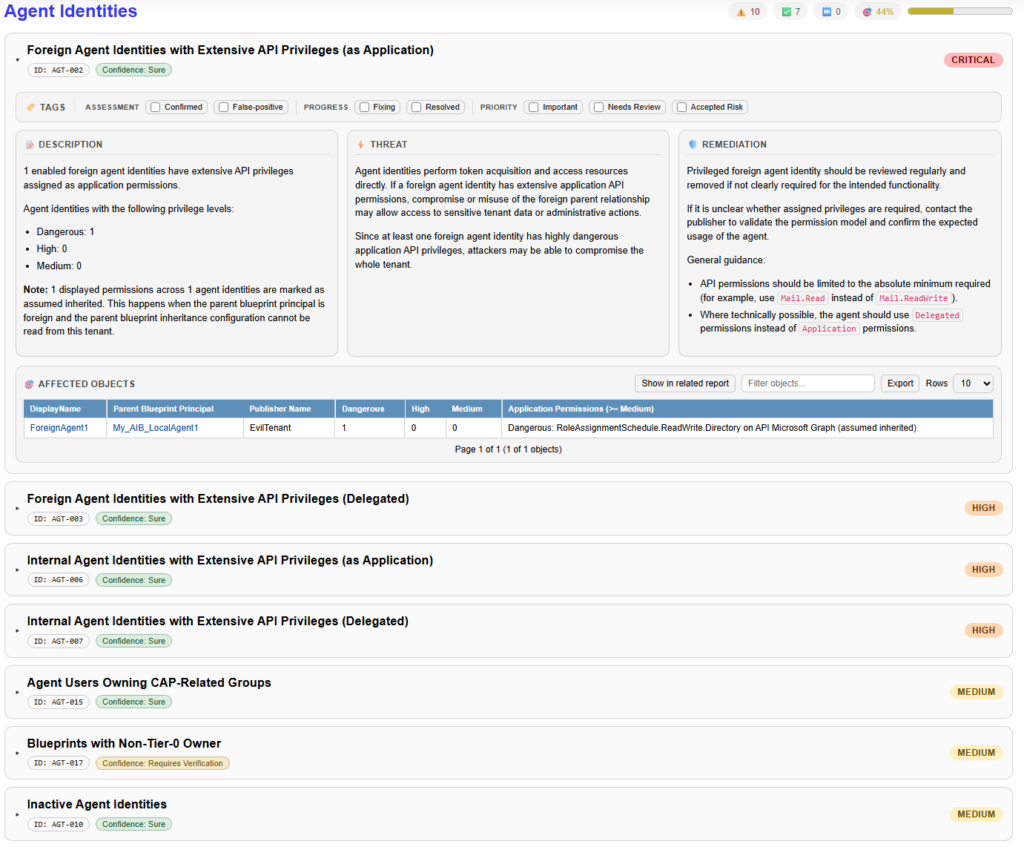Click the ID: AGT-007 tag
The image size is (1024, 847).
58,641
